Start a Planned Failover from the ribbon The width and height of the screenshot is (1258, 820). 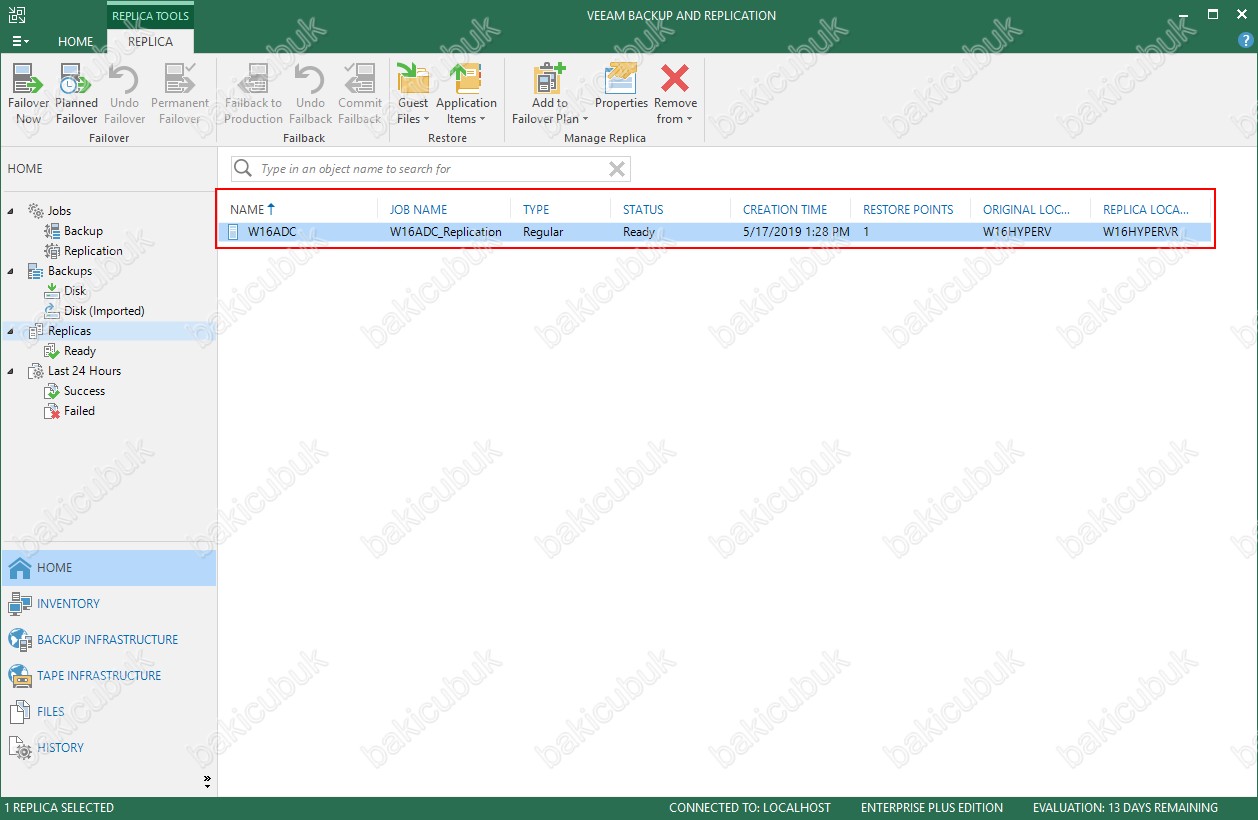pyautogui.click(x=76, y=93)
